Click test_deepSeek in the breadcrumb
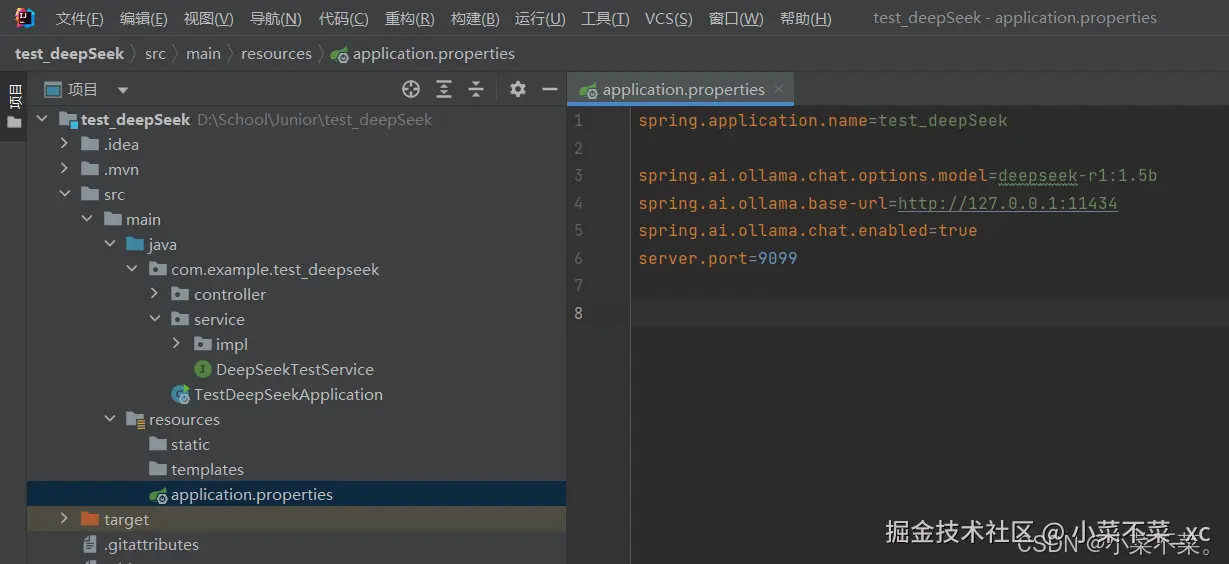Screen dimensions: 1229x564 click(x=69, y=54)
